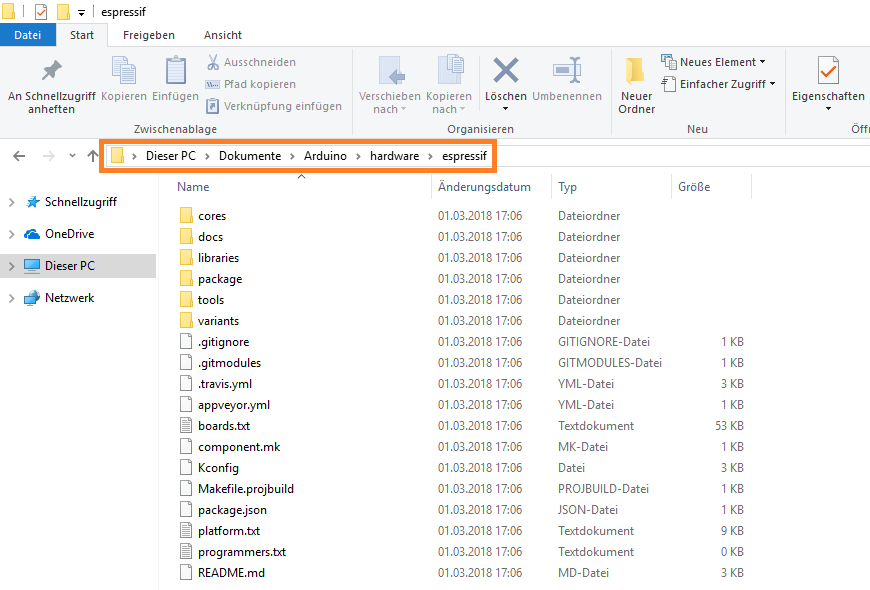Open Verschieben nach dropdown

403,109
